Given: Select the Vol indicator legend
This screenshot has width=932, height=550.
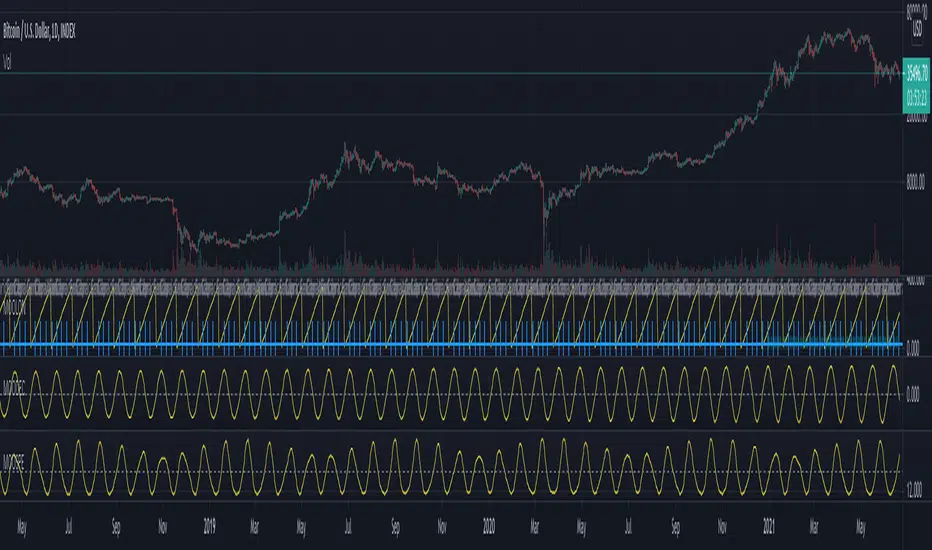Looking at the screenshot, I should point(7,62).
